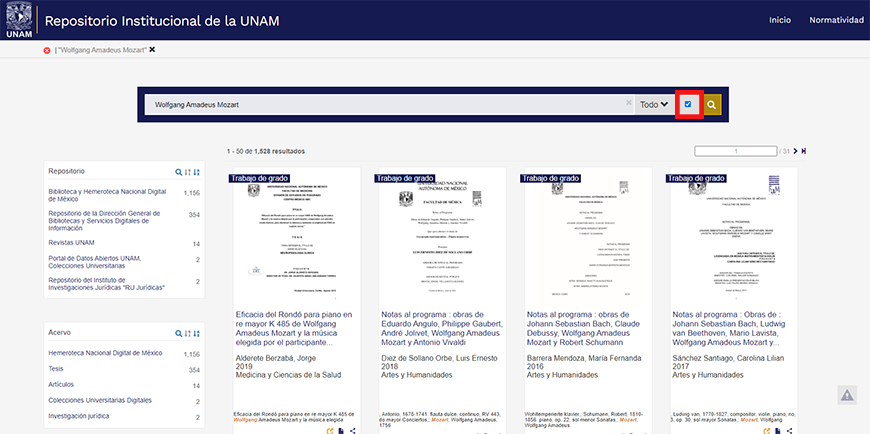Open thumbnail of Barrera Mendoza thesis
The width and height of the screenshot is (870, 434).
tap(588, 238)
